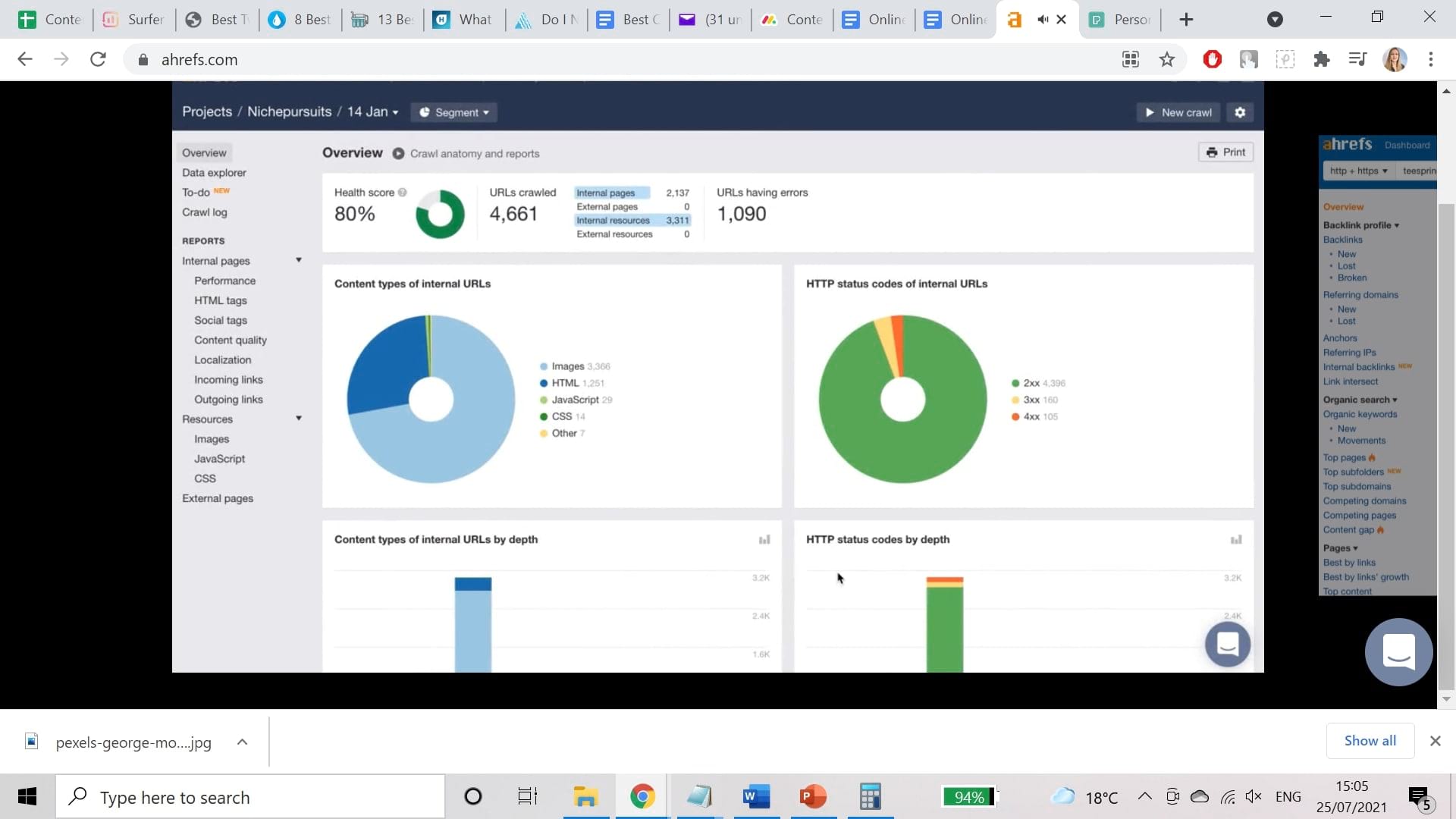Open the small chat widget inside the video
The height and width of the screenshot is (819, 1456).
pos(1228,644)
